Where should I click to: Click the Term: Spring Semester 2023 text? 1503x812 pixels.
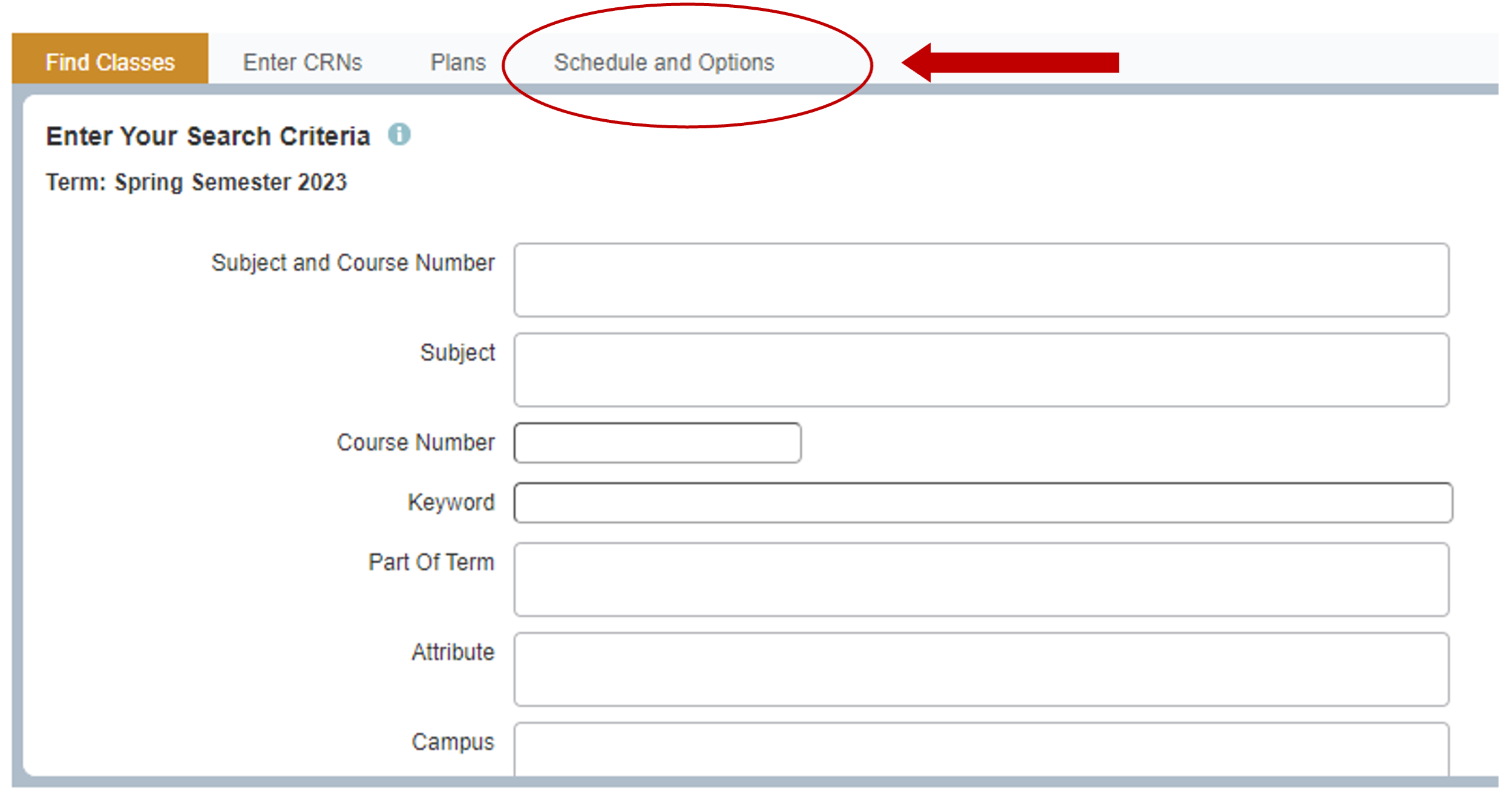(x=196, y=182)
